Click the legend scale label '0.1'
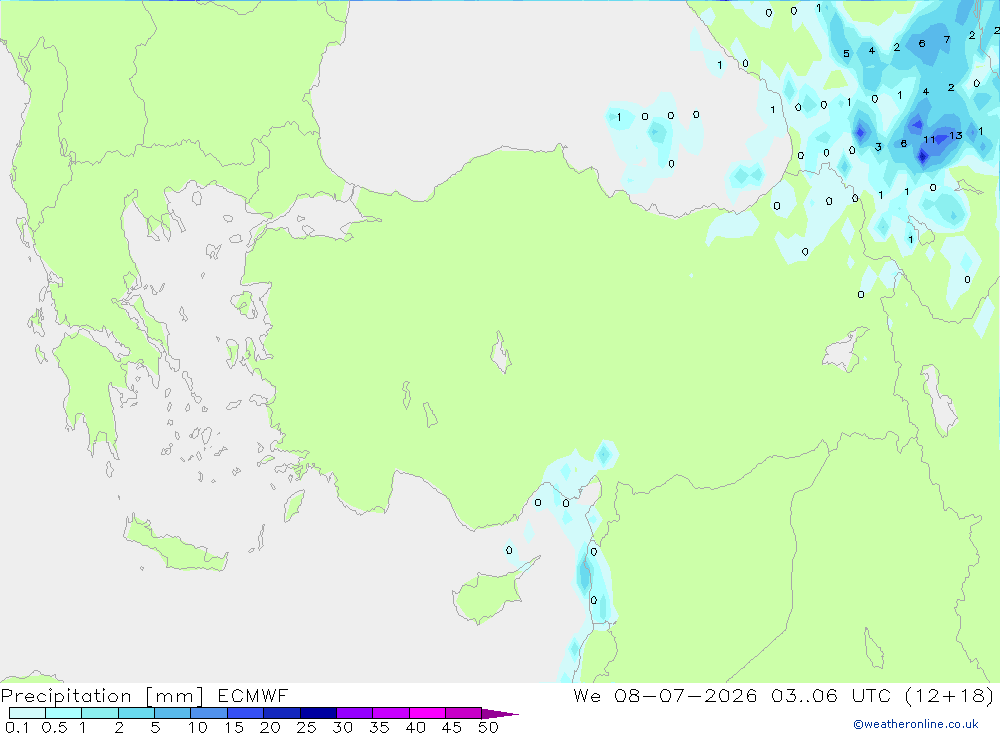Screen dimensions: 1000x733 (17, 727)
